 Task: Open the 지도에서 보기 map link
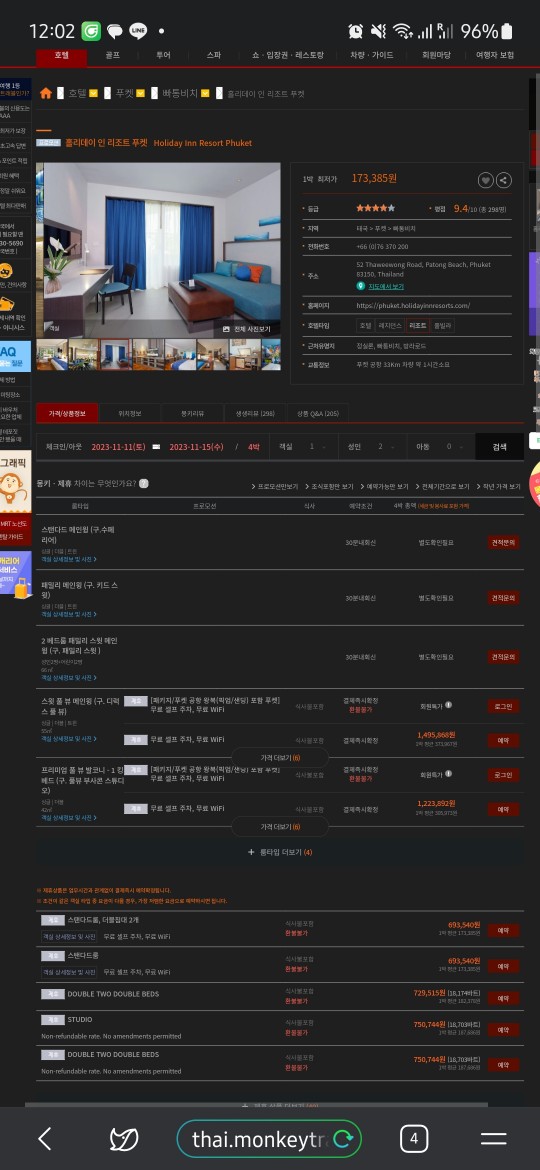pyautogui.click(x=386, y=286)
